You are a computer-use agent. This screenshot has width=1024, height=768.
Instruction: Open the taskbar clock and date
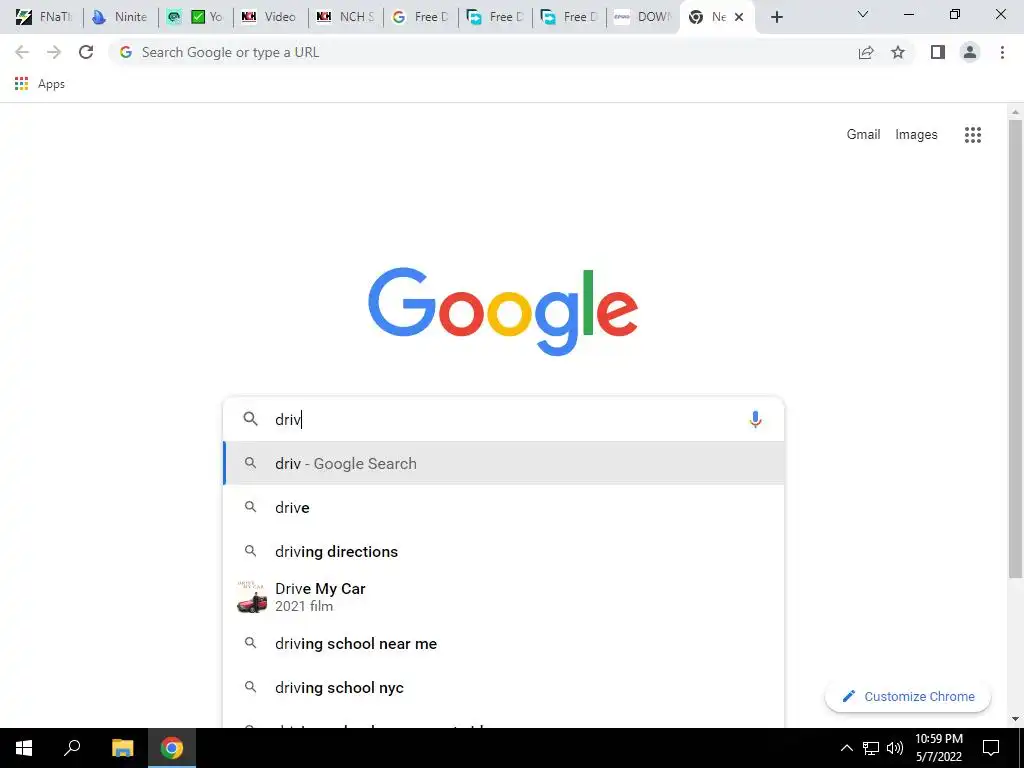(938, 748)
